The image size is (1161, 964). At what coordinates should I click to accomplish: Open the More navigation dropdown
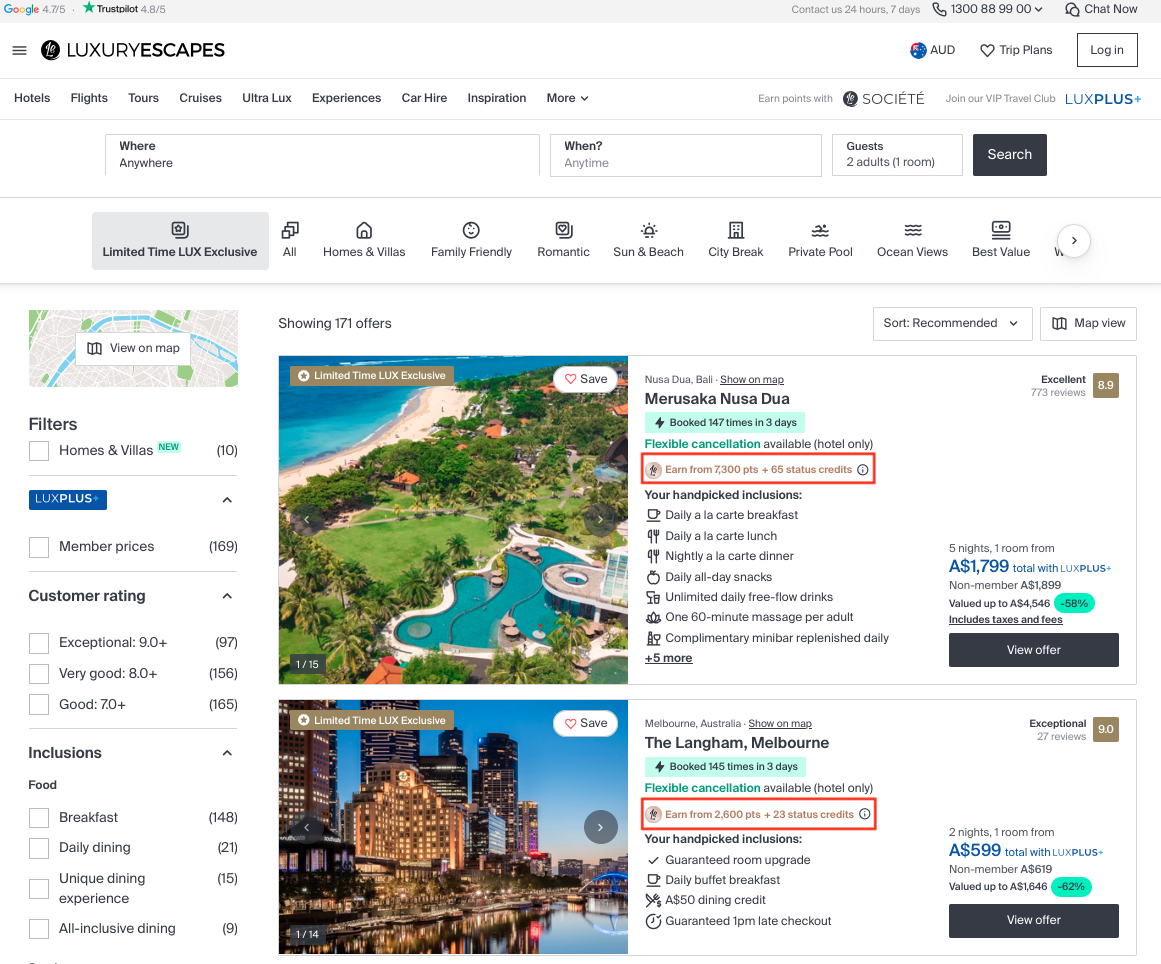click(x=567, y=98)
